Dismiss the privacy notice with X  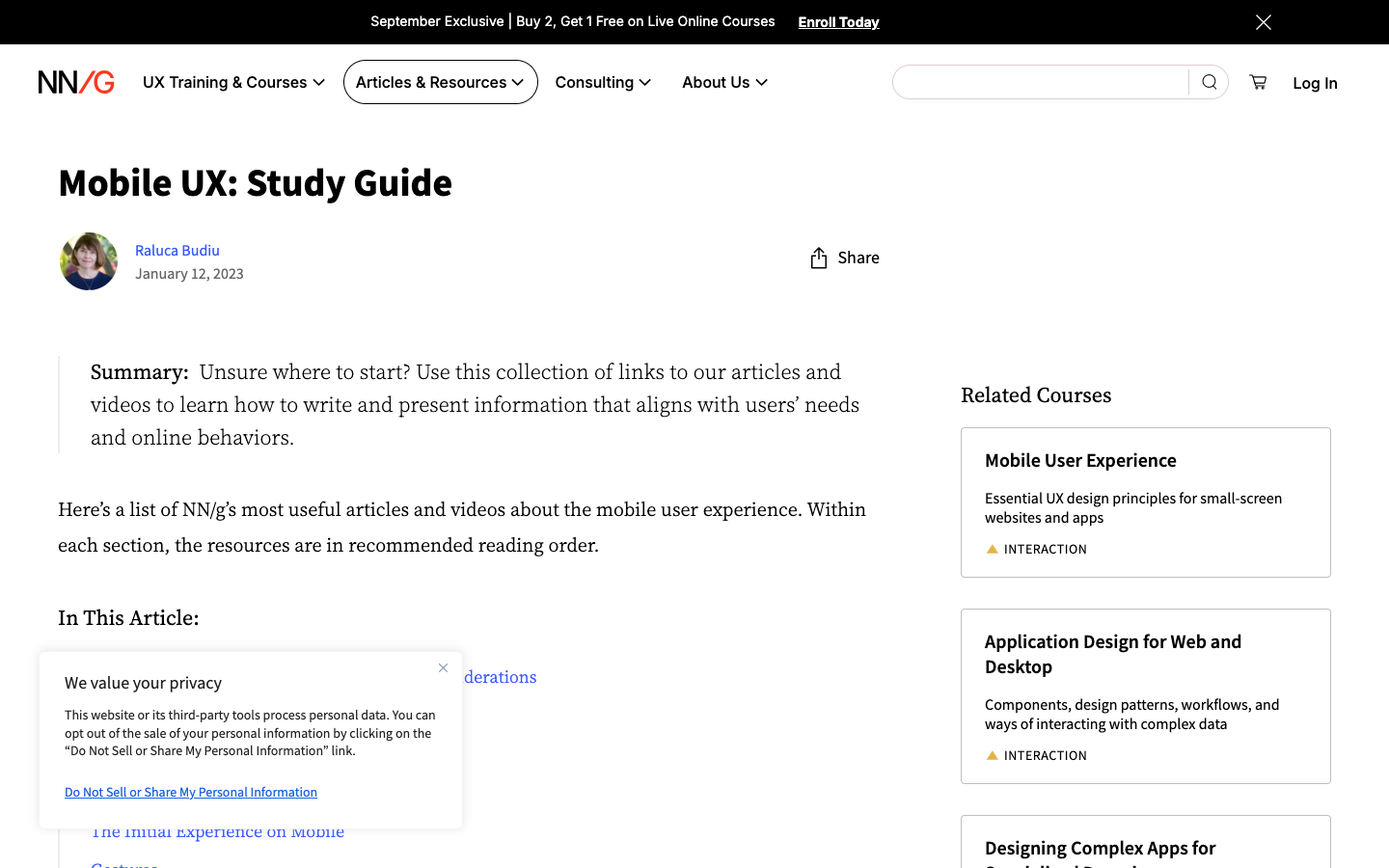click(444, 667)
